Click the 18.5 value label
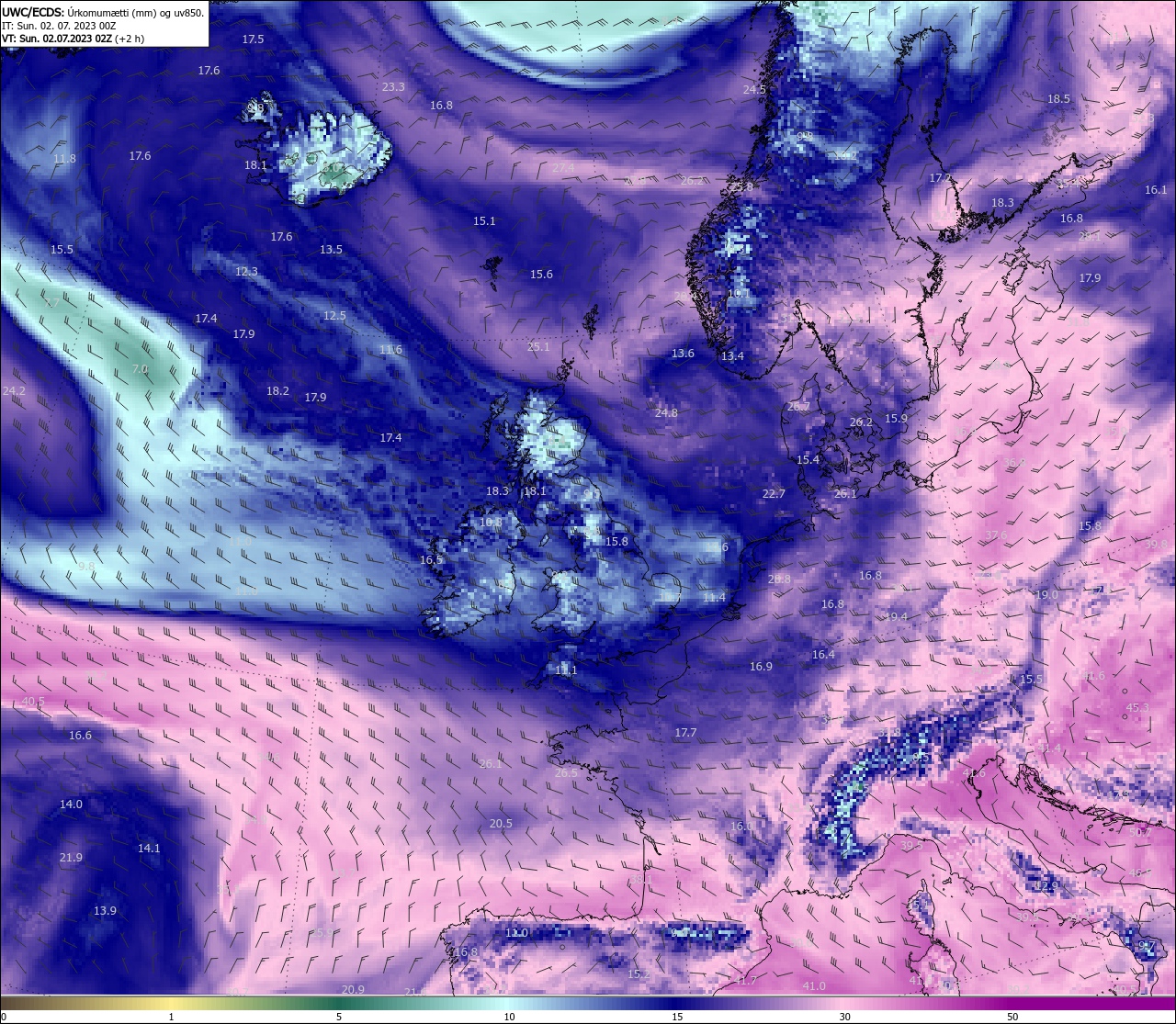The image size is (1176, 1024). point(1058,99)
